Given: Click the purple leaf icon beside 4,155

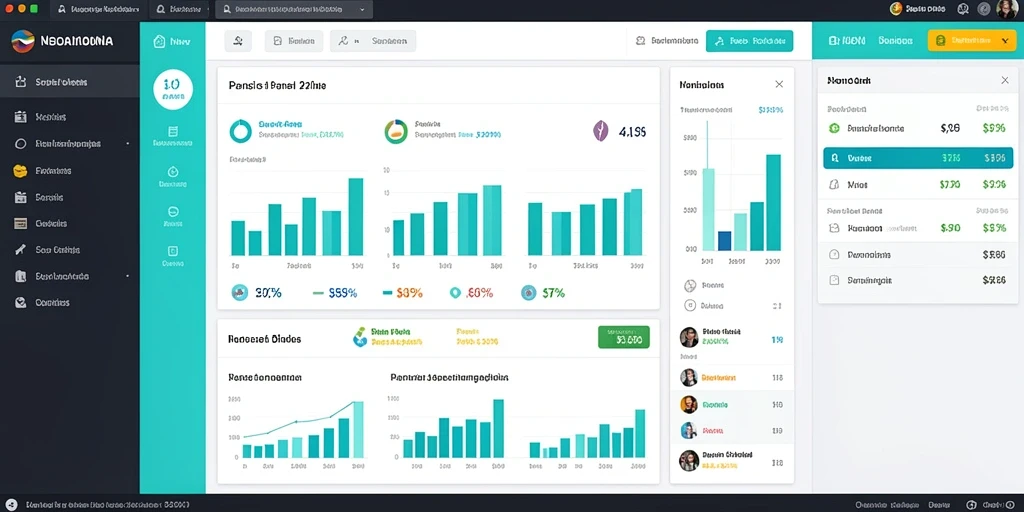Looking at the screenshot, I should 600,131.
